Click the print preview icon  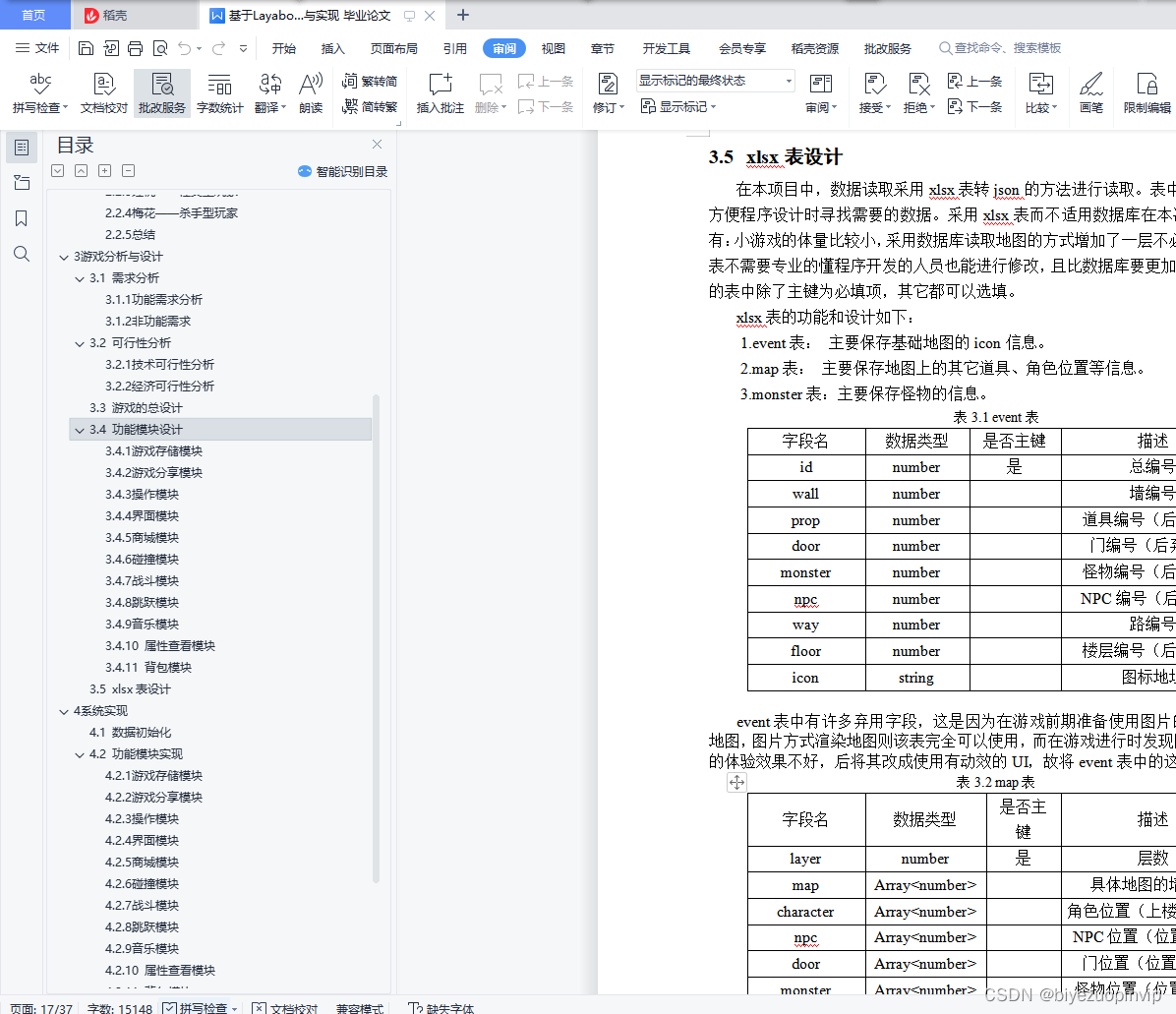coord(159,49)
